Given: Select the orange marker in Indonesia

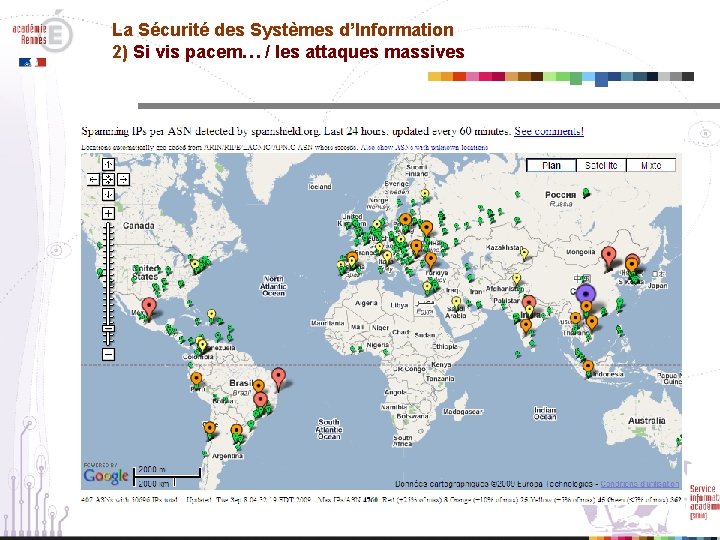Looking at the screenshot, I should coord(588,367).
